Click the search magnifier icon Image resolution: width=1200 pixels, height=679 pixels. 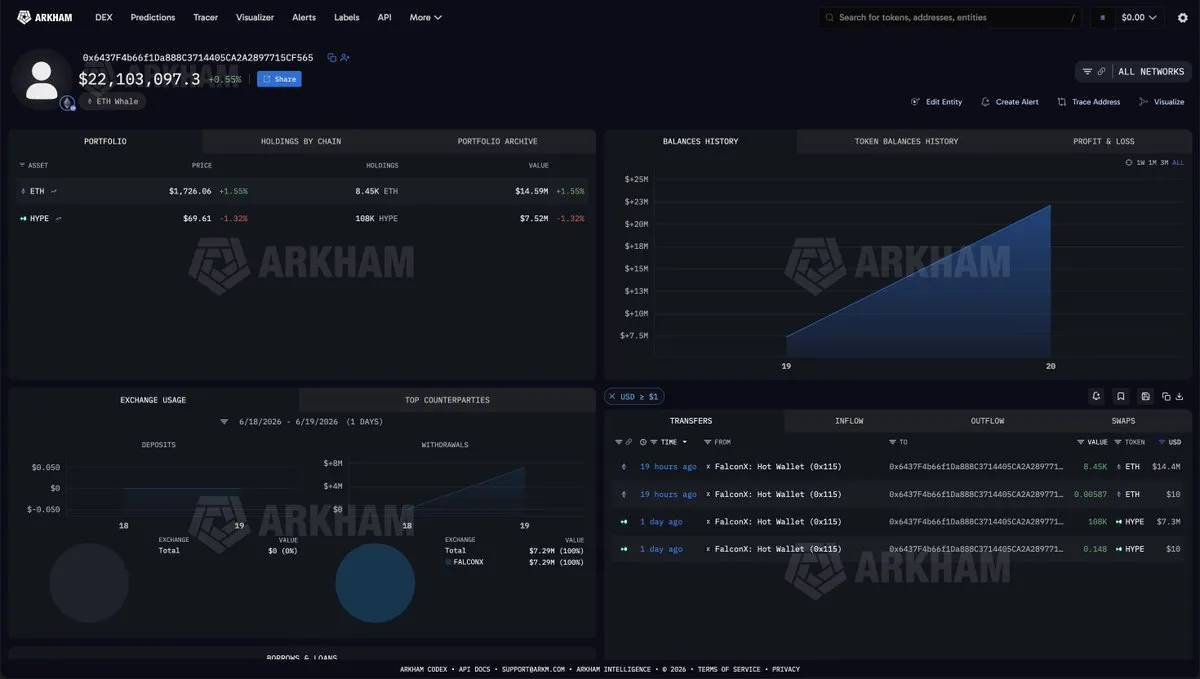(x=829, y=17)
